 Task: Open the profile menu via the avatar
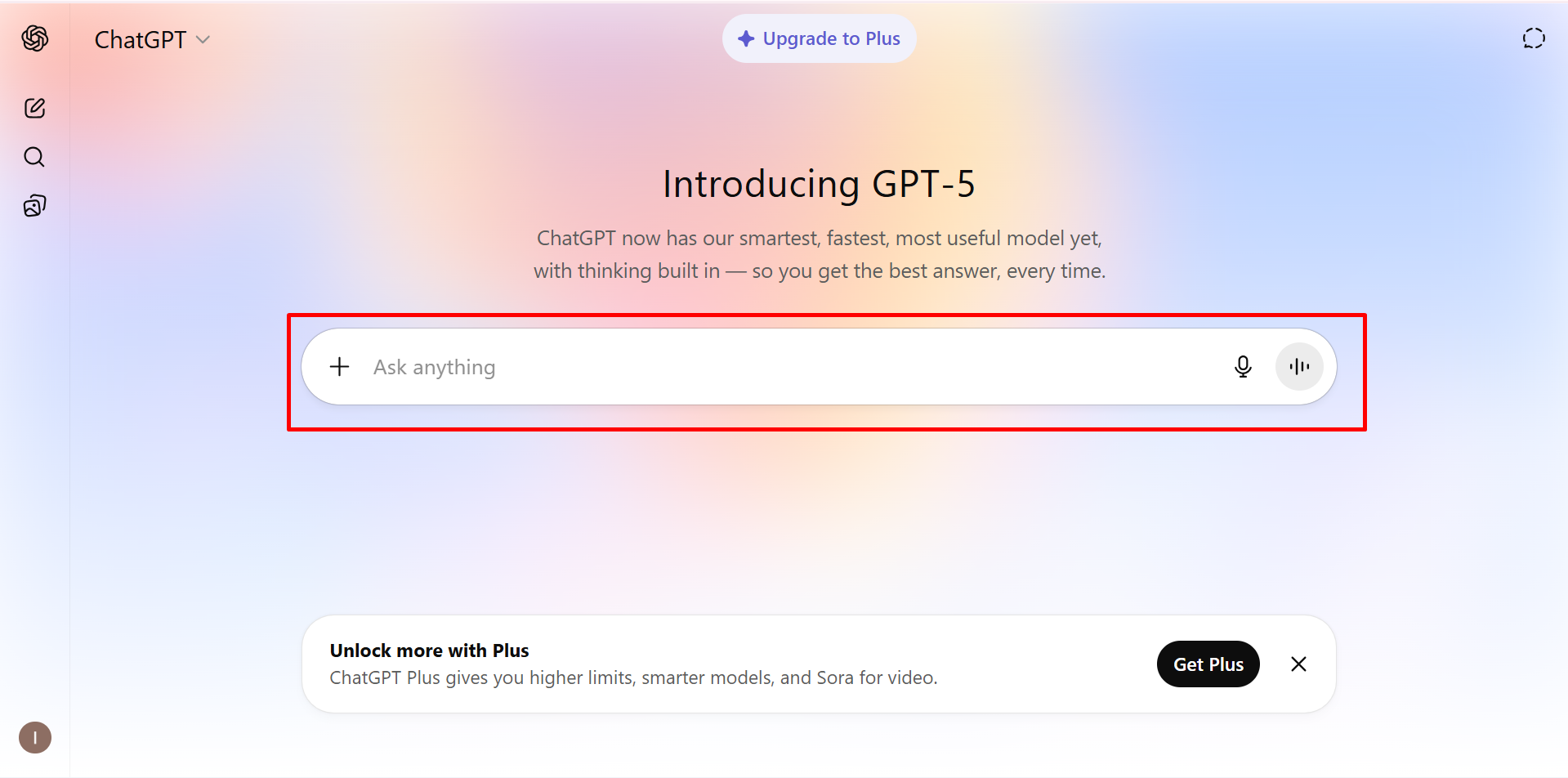[x=35, y=737]
